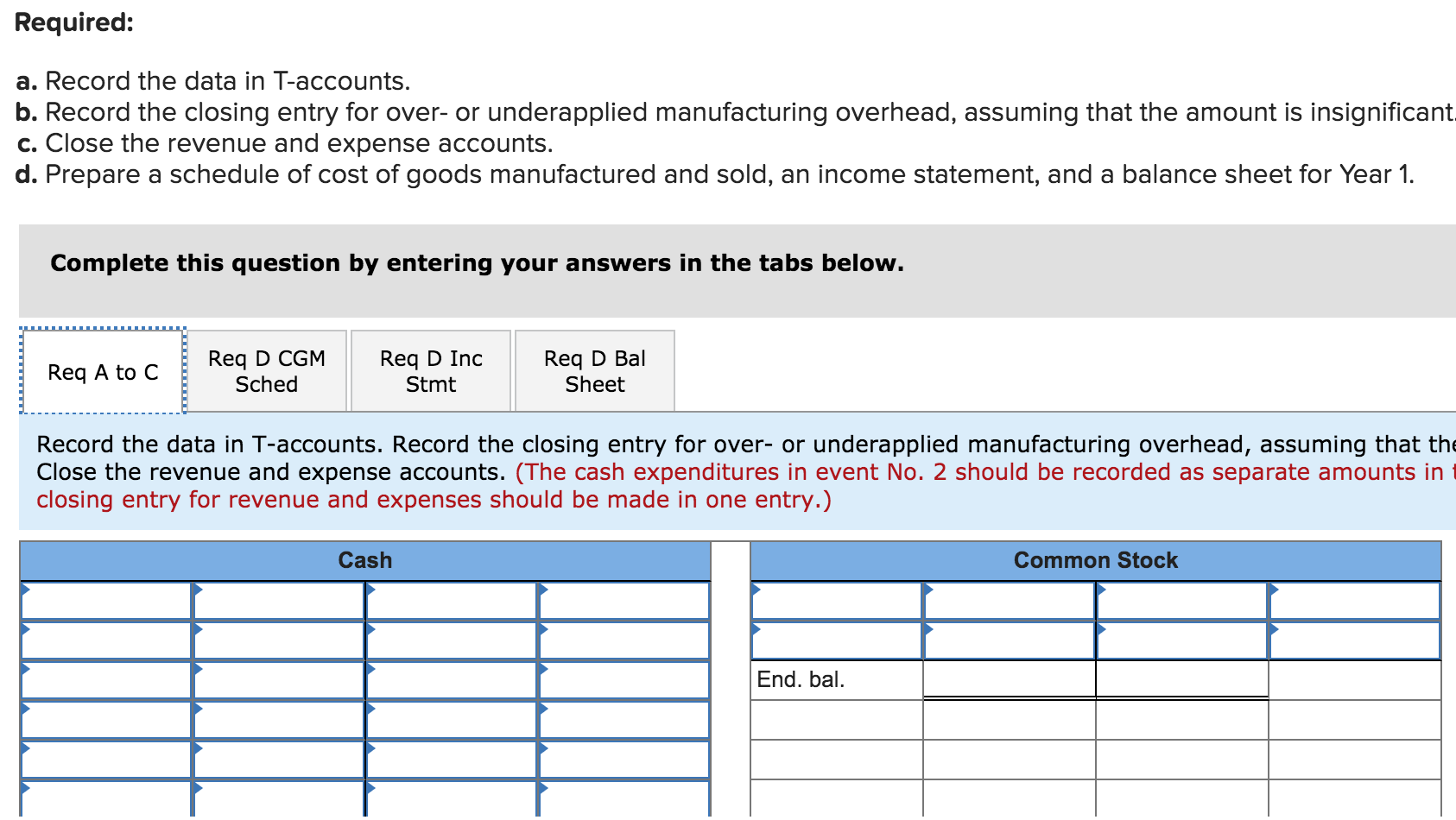Viewport: 1456px width, 820px height.
Task: Open third credit row dropdown under Cash
Action: (x=449, y=682)
